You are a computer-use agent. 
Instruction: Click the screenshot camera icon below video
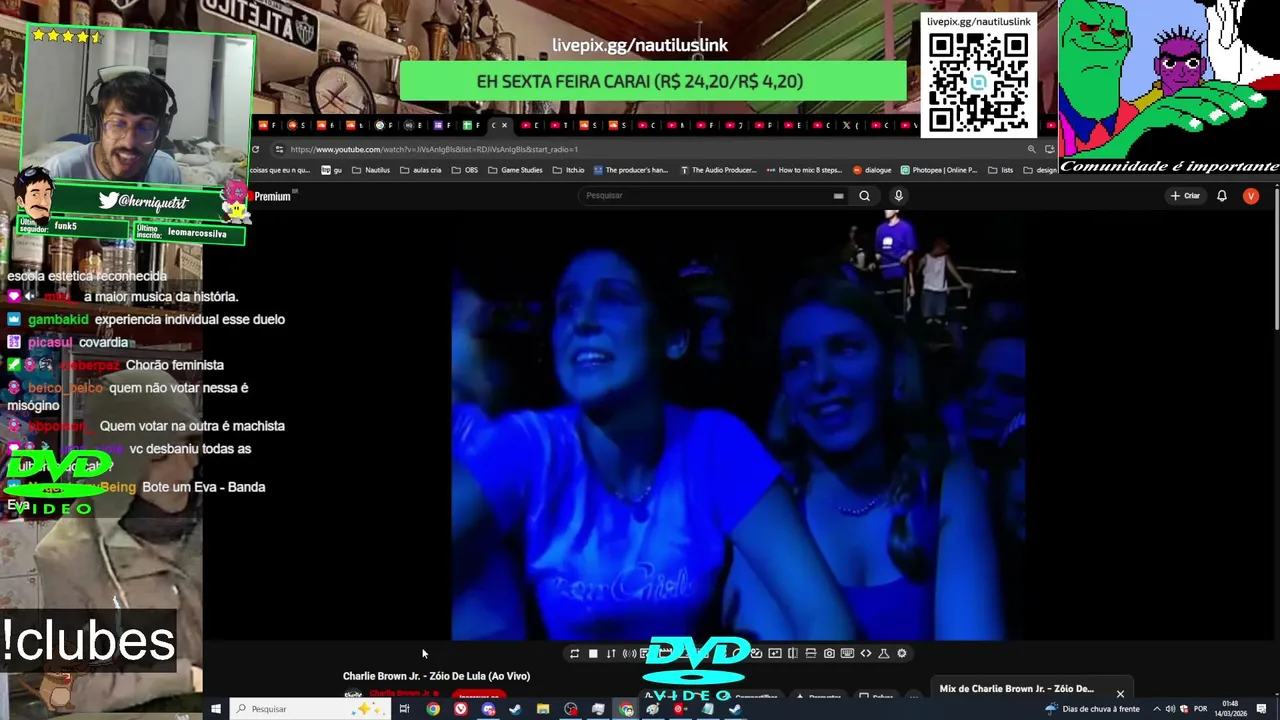click(x=829, y=654)
